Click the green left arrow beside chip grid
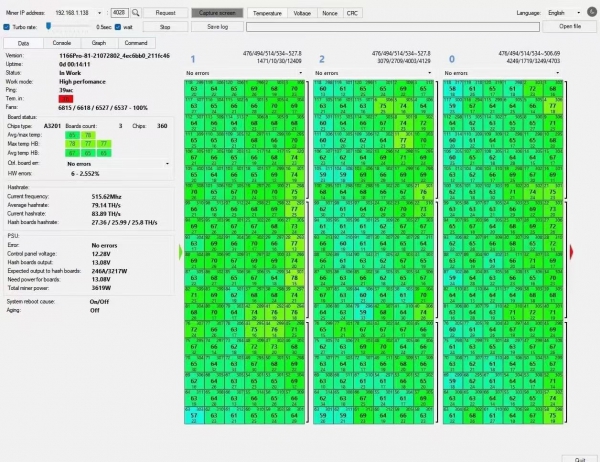Image resolution: width=600 pixels, height=462 pixels. tap(180, 253)
